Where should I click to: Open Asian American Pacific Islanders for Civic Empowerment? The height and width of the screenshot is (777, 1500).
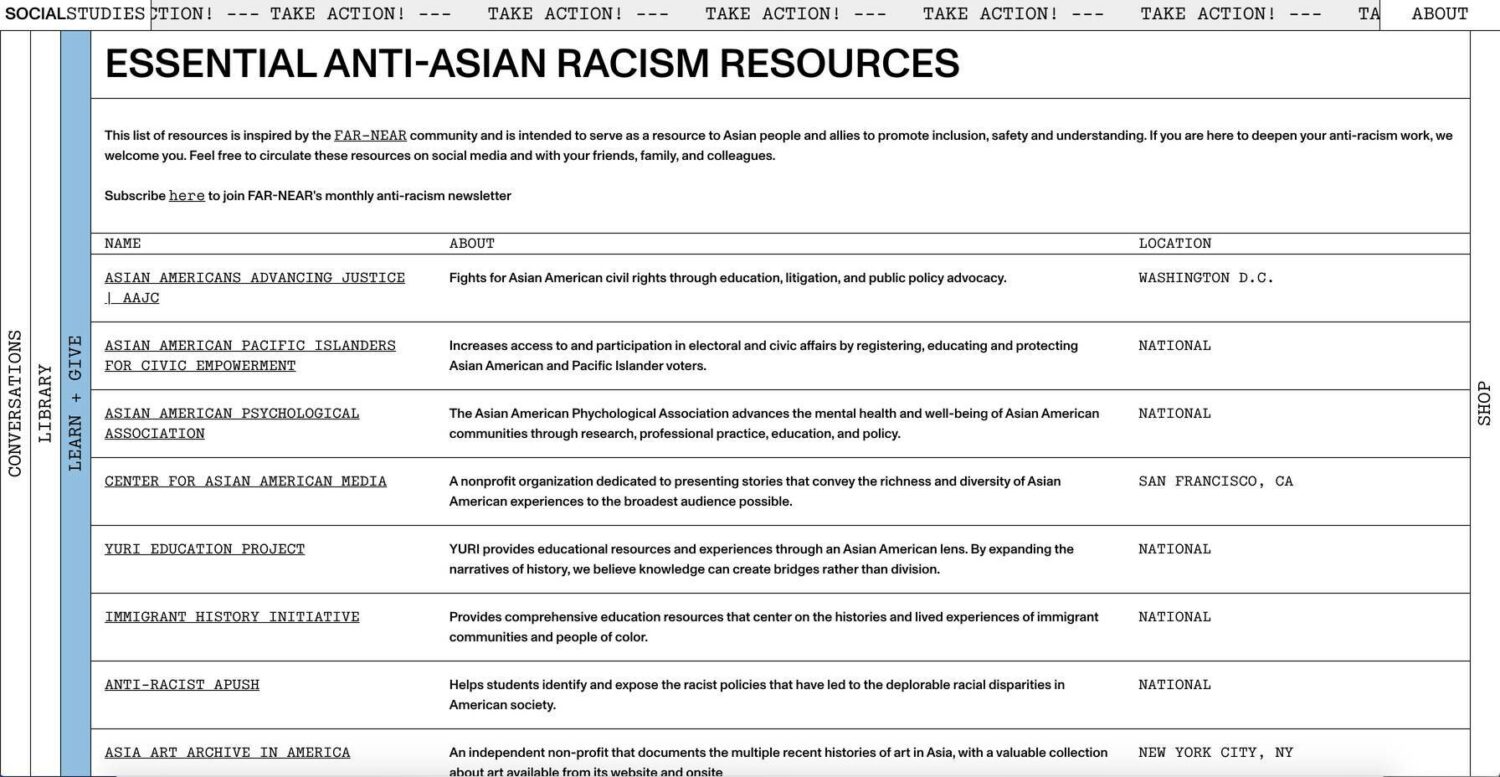[x=250, y=356]
